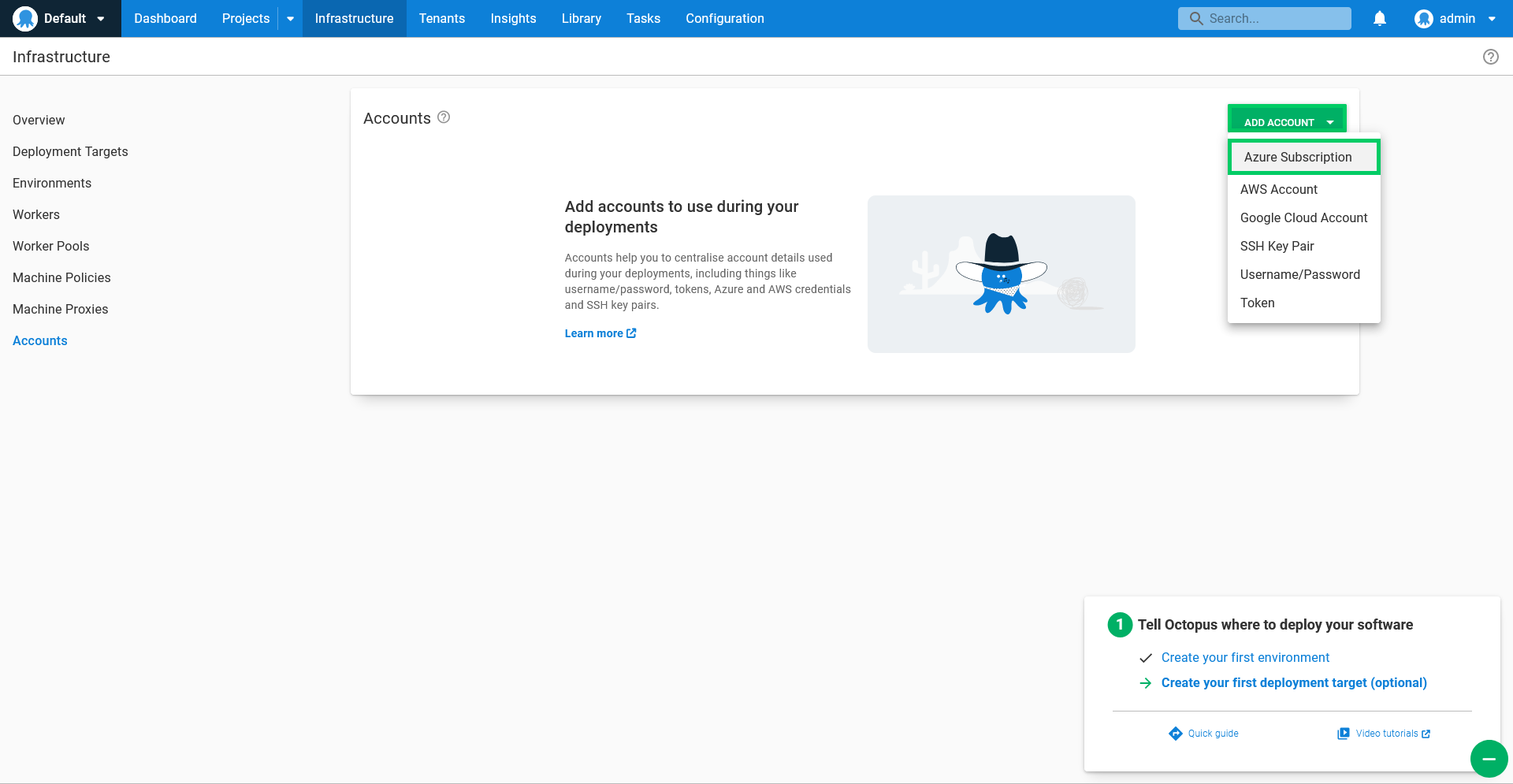This screenshot has height=784, width=1513.
Task: Open Environments in the sidebar
Action: (52, 183)
